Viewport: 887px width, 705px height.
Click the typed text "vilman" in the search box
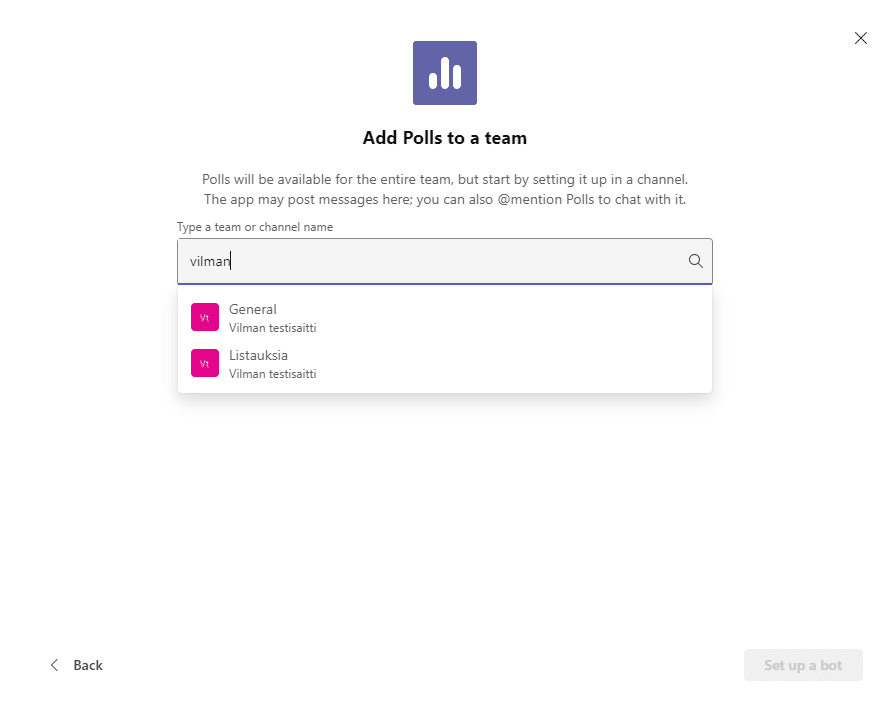point(209,261)
